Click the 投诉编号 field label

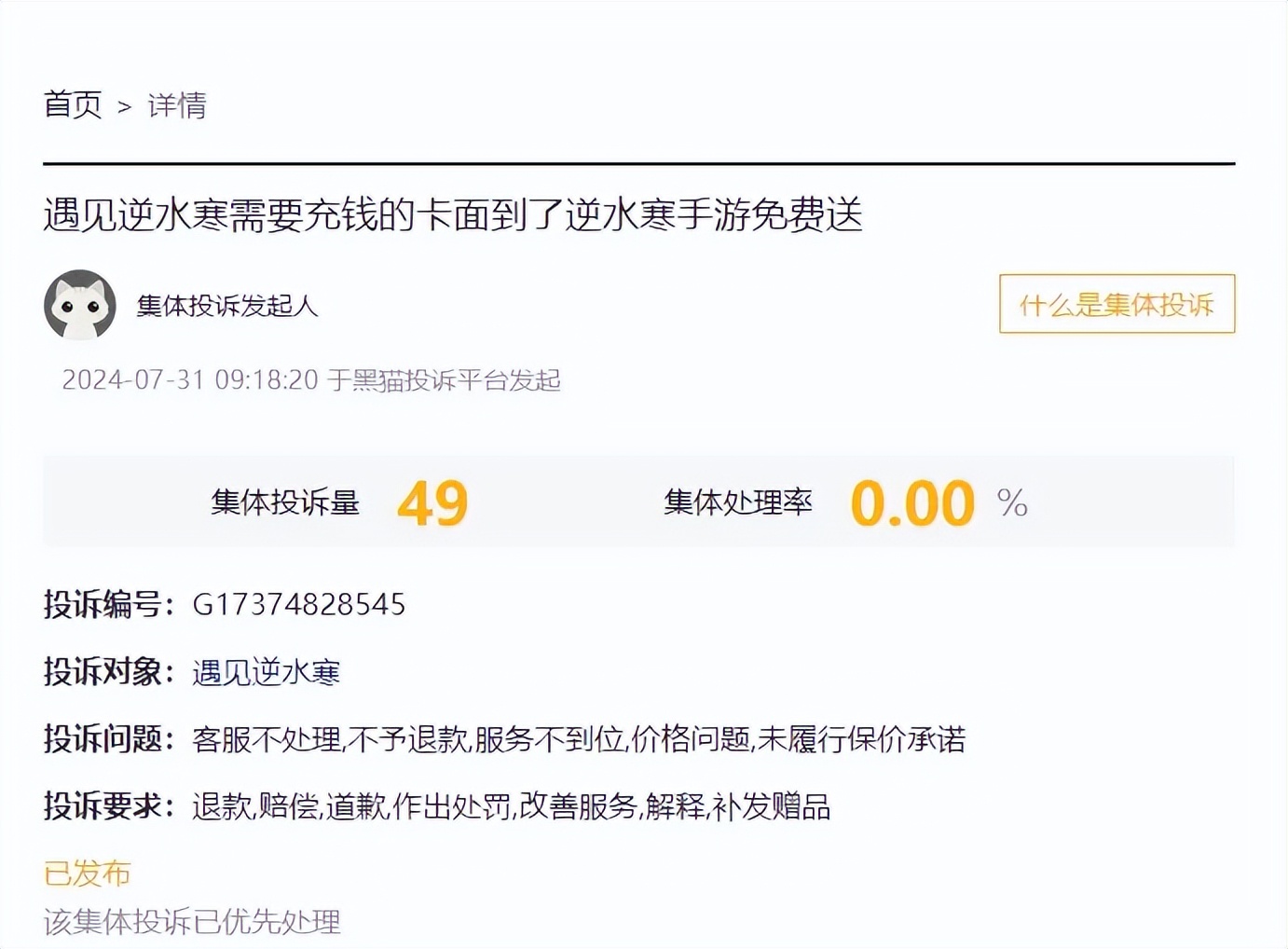point(108,605)
